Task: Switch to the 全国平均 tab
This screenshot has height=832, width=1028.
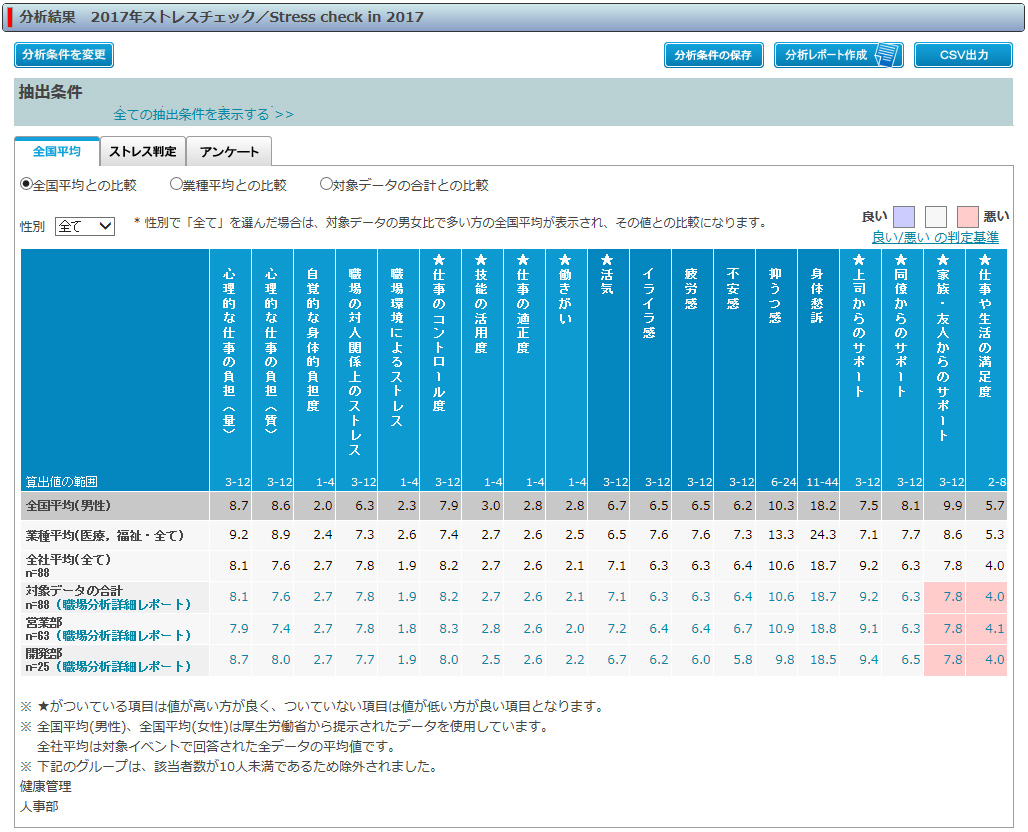Action: (57, 151)
